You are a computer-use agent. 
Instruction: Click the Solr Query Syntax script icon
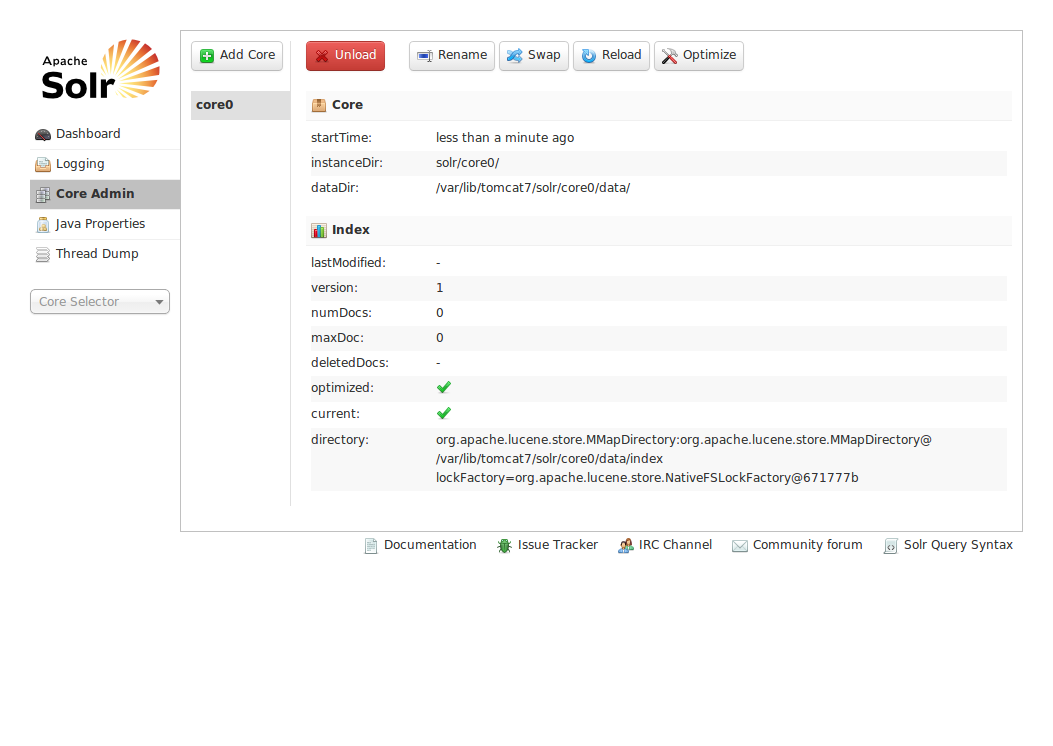click(890, 546)
